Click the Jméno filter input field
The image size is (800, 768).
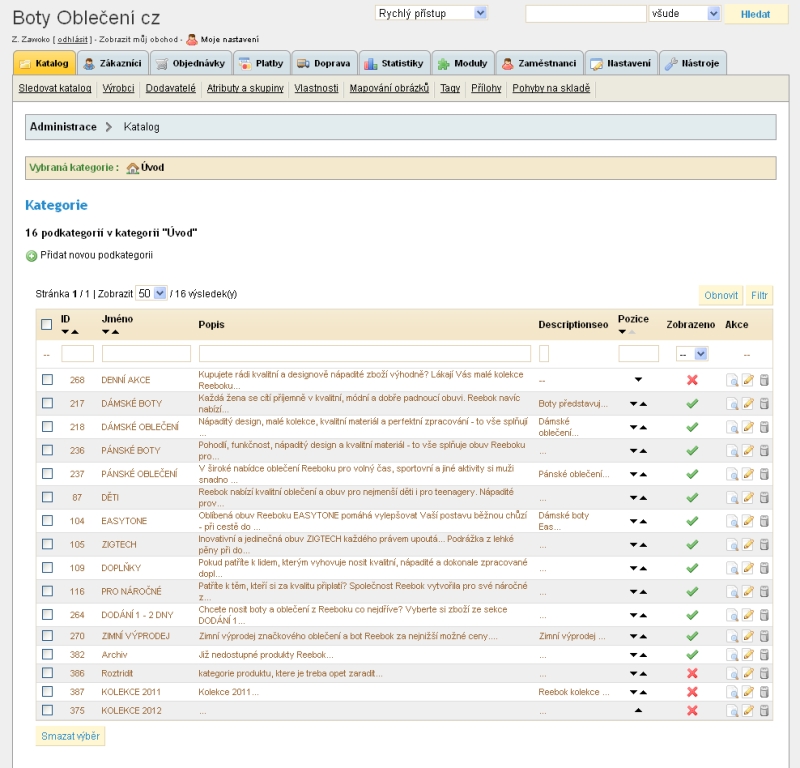pyautogui.click(x=146, y=353)
